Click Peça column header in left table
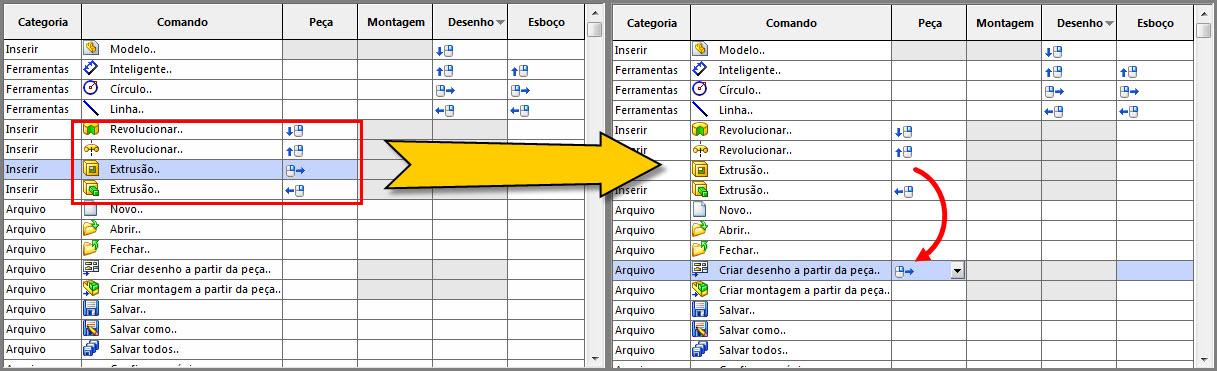1217x371 pixels. coord(320,21)
